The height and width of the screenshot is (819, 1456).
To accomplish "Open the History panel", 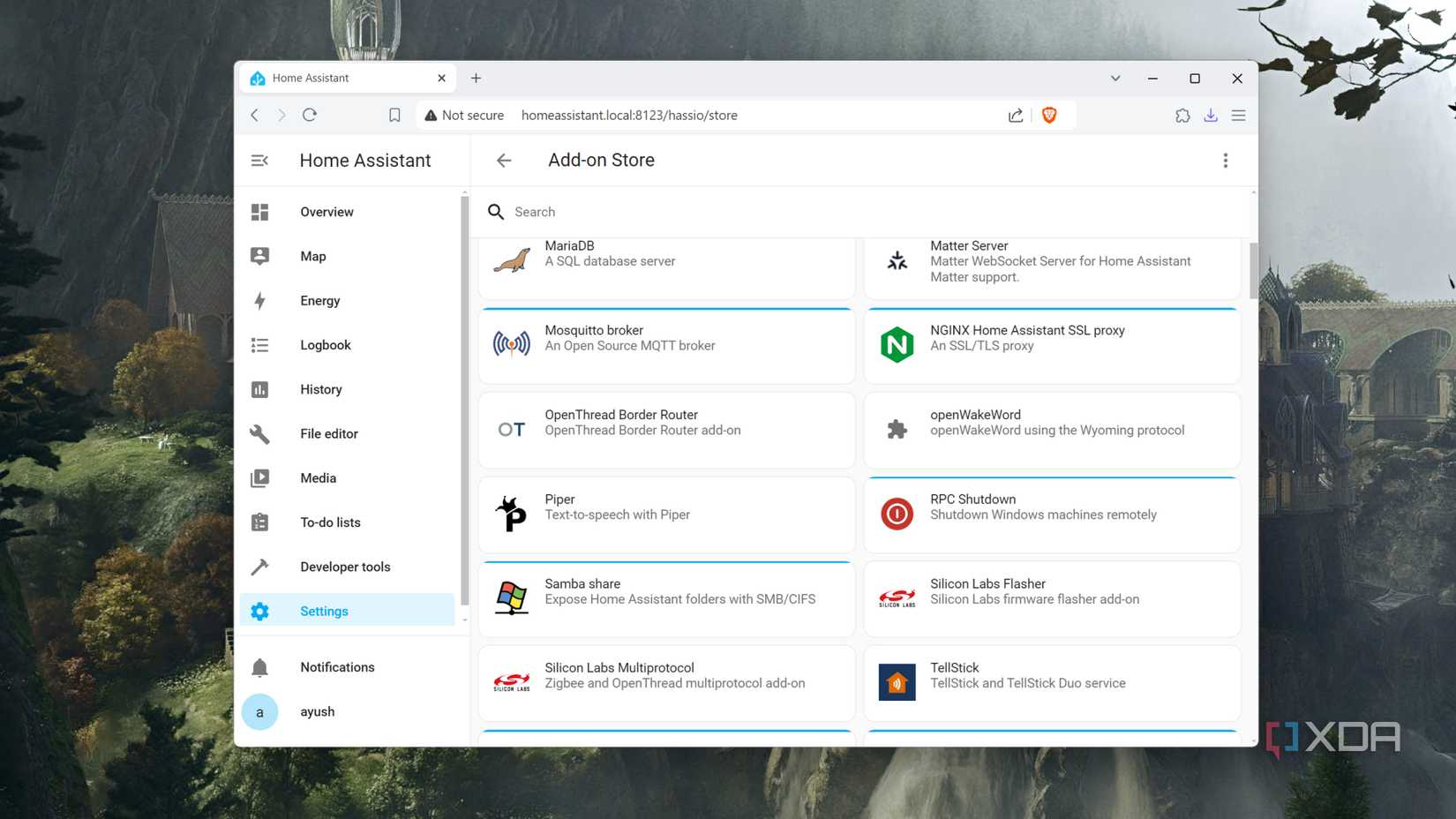I will point(320,389).
